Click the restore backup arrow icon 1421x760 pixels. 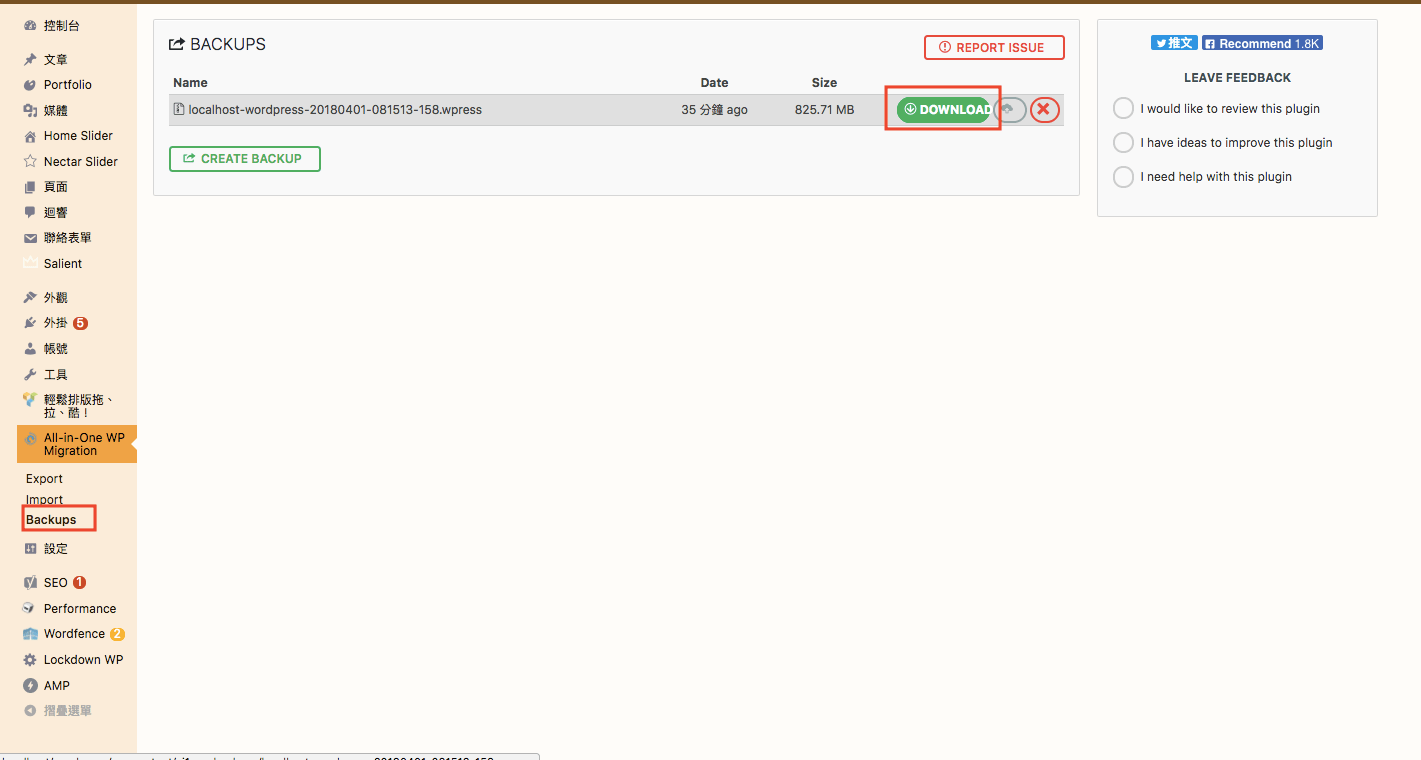pyautogui.click(x=1011, y=109)
